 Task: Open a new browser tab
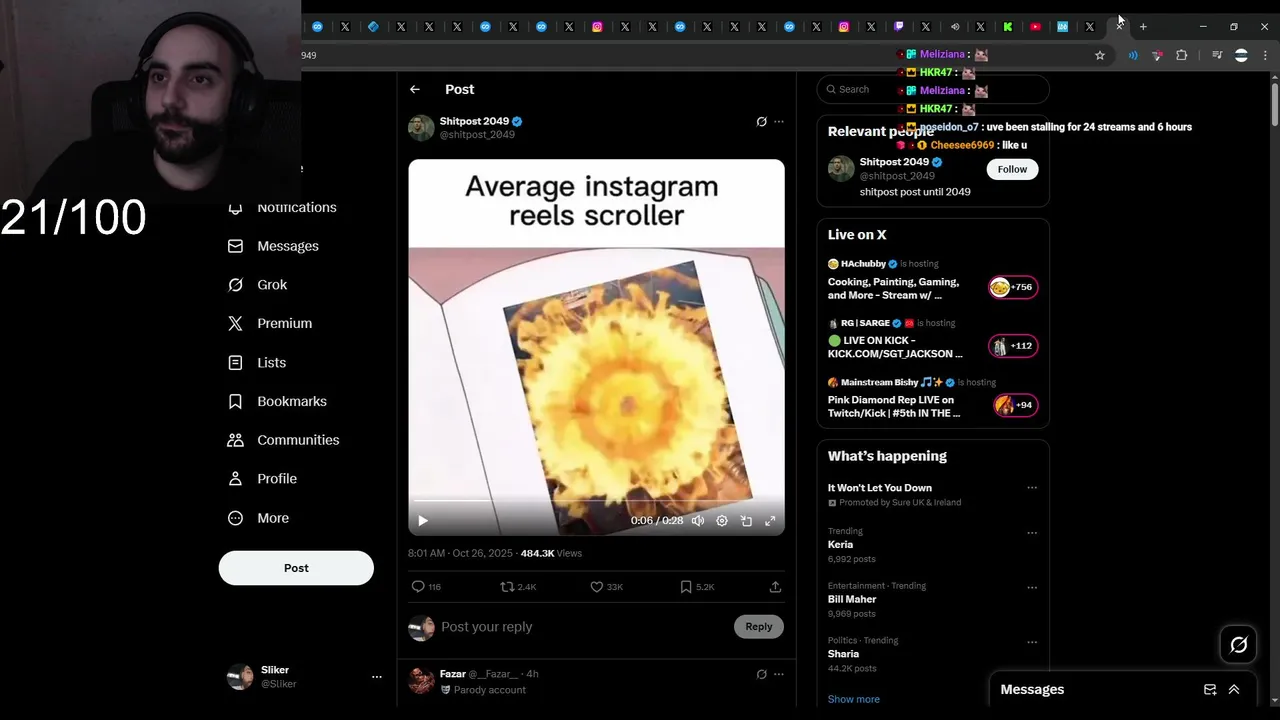1143,27
